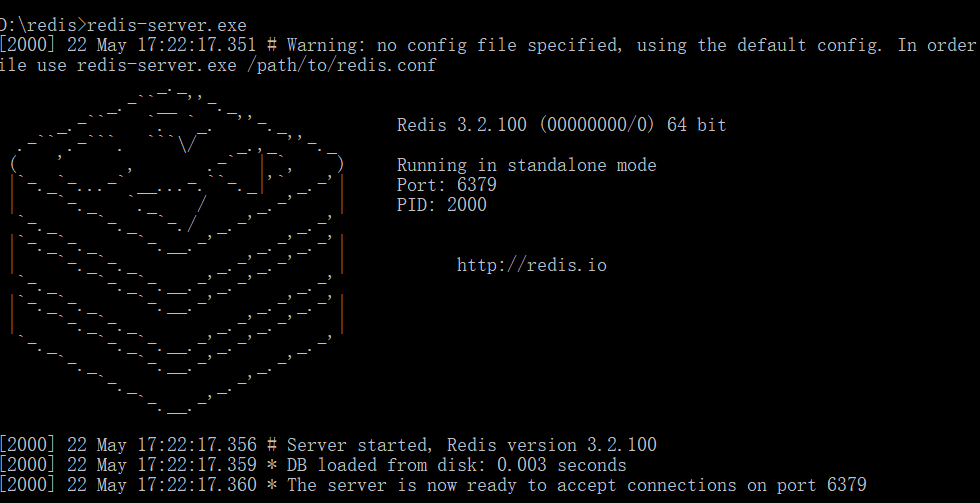Screen dimensions: 980x503
Task: Click the "Running in standalone mode" text
Action: point(526,166)
